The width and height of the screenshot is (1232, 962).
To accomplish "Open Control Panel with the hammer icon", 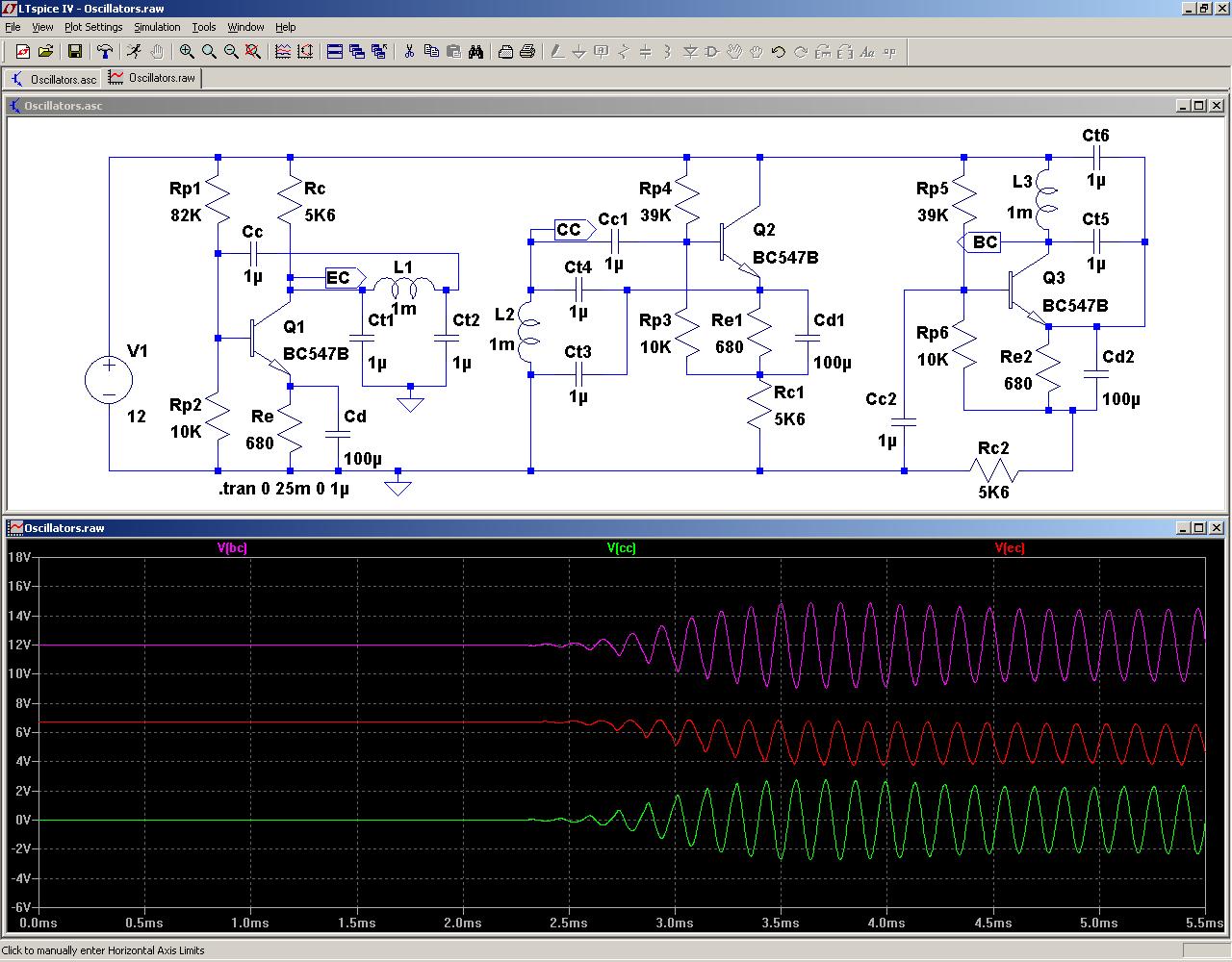I will click(x=105, y=52).
